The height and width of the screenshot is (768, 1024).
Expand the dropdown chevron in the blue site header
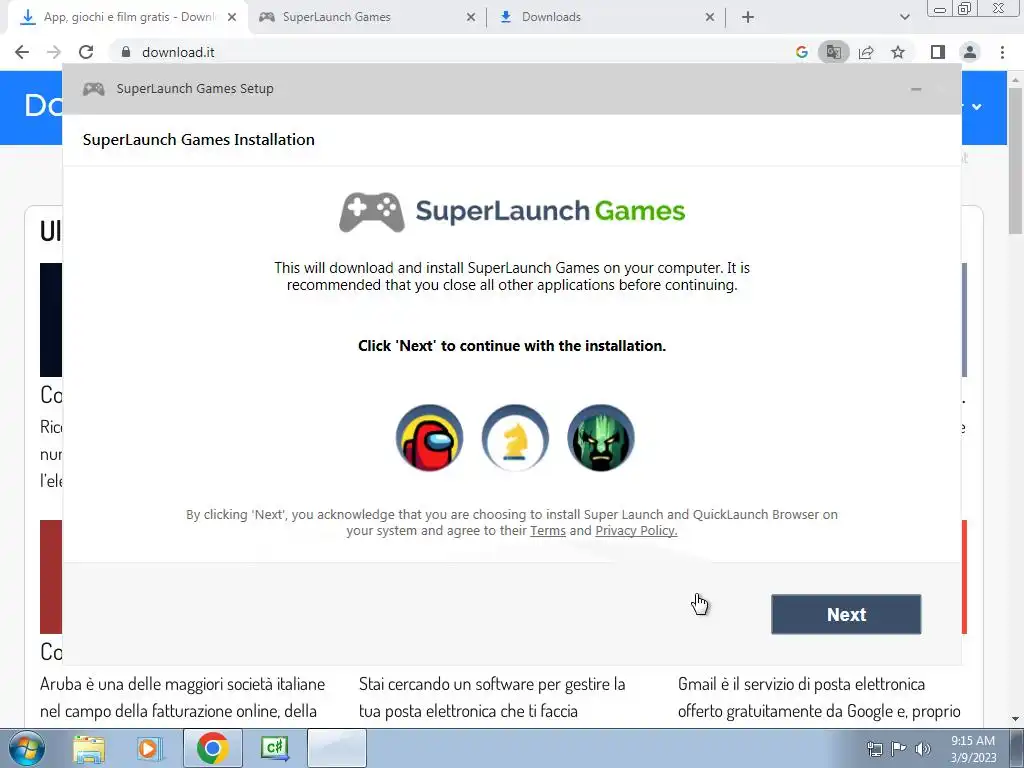976,106
